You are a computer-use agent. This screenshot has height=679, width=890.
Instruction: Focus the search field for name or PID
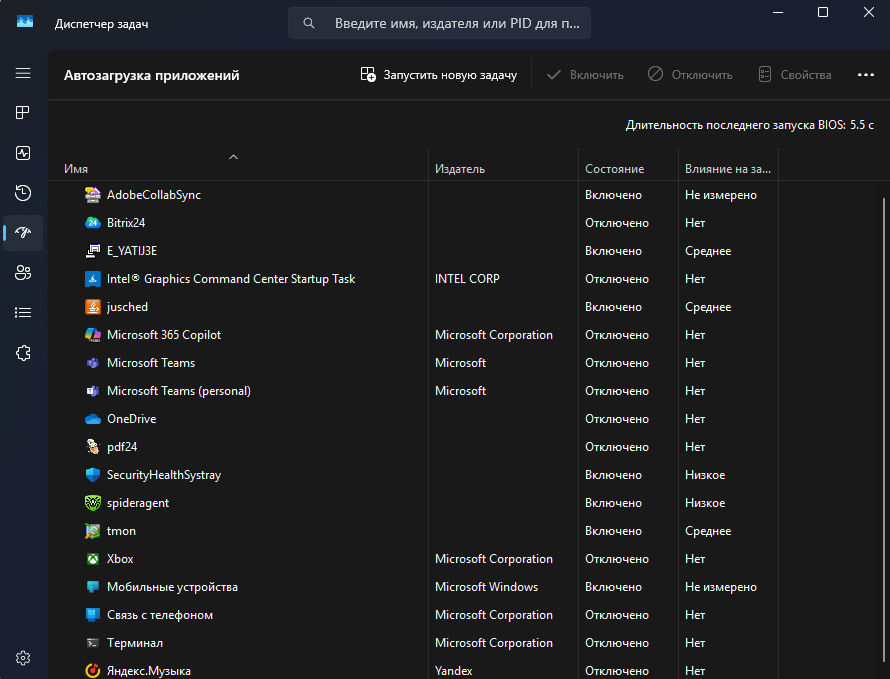pyautogui.click(x=439, y=23)
